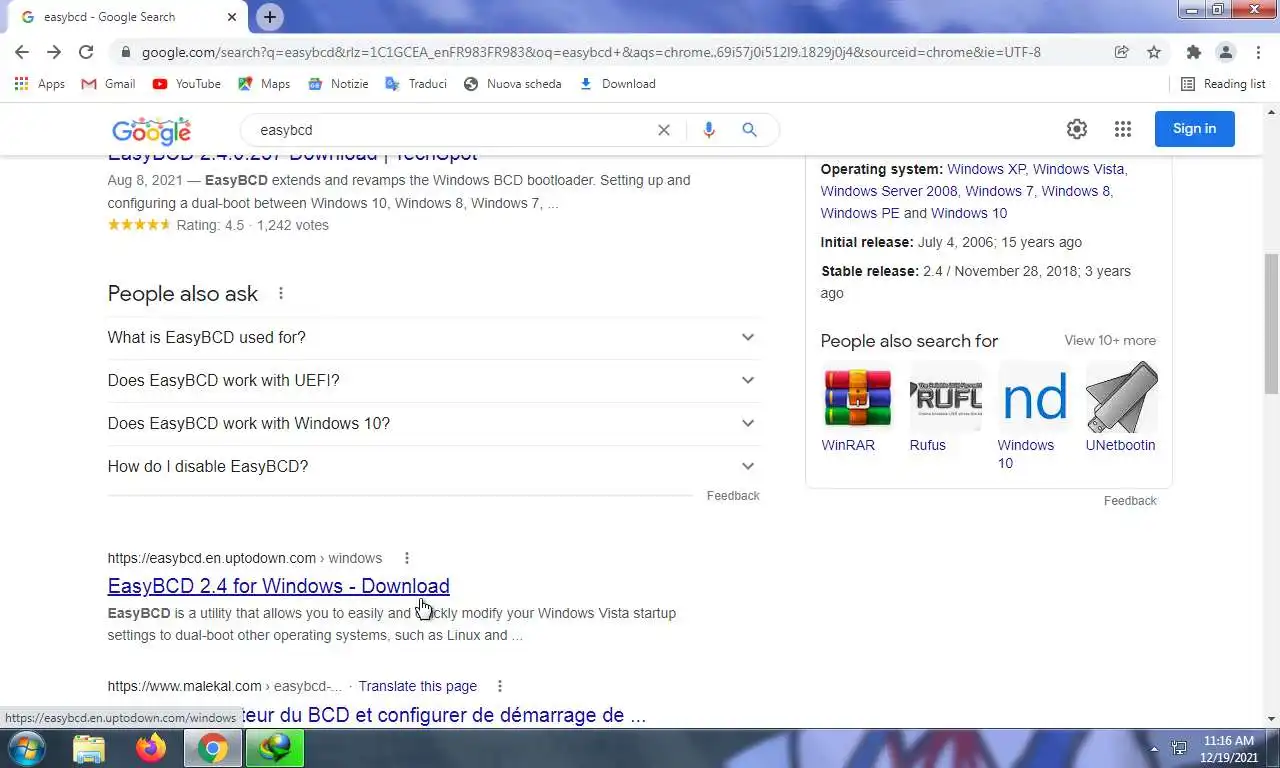Go forward with the forward arrow

(54, 52)
